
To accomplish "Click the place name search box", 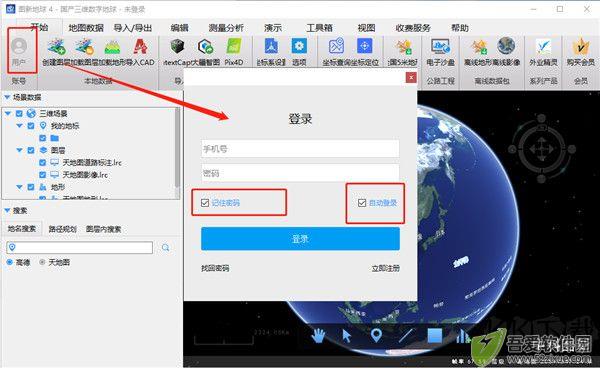I will (80, 248).
